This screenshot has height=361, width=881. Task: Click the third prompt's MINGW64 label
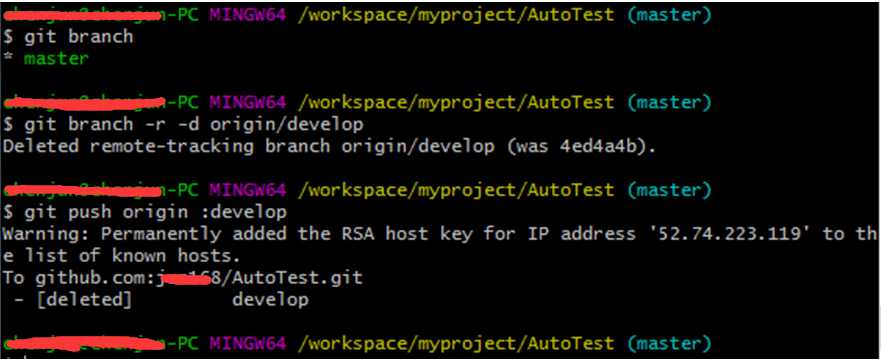click(x=248, y=190)
